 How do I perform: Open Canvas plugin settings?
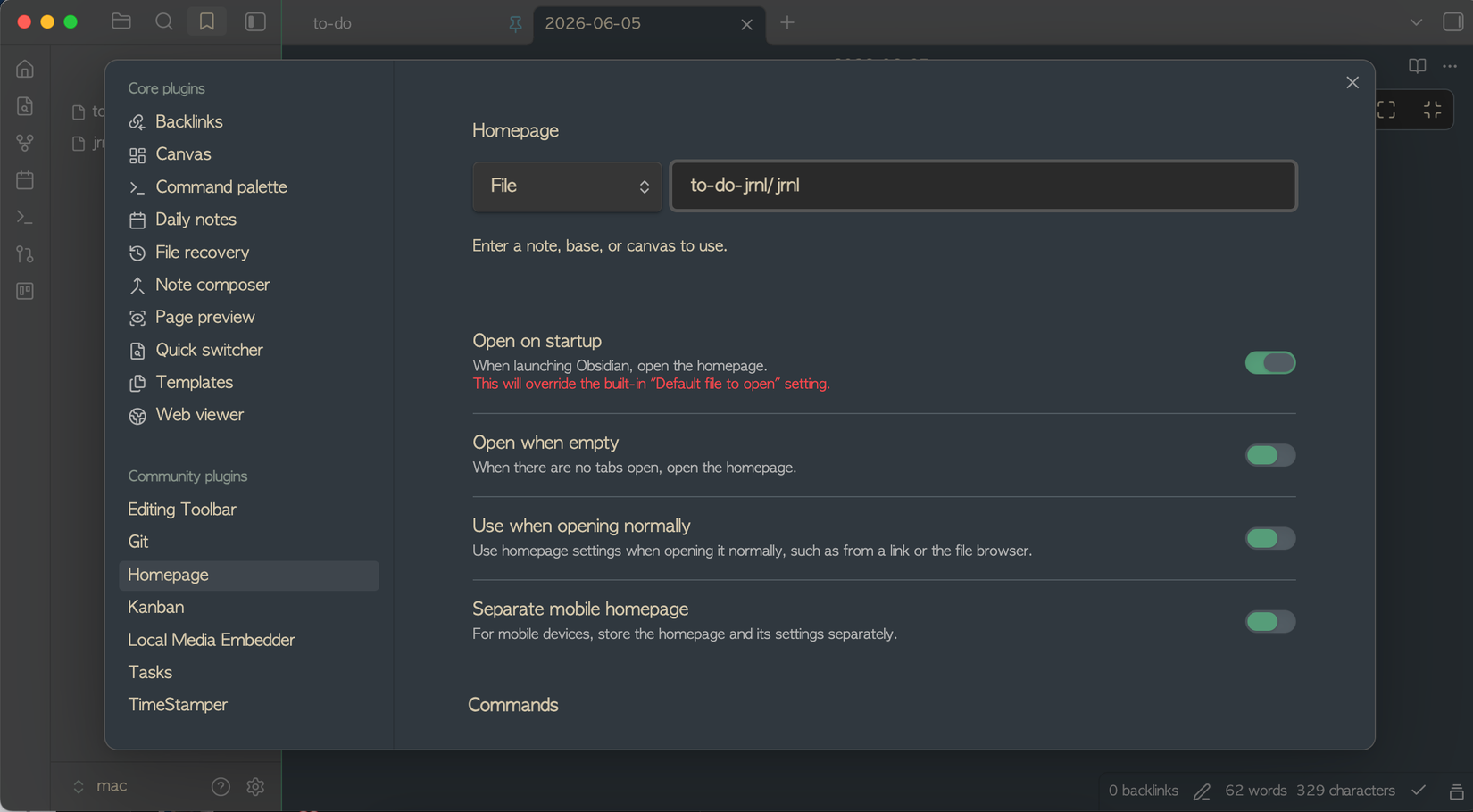tap(248, 154)
